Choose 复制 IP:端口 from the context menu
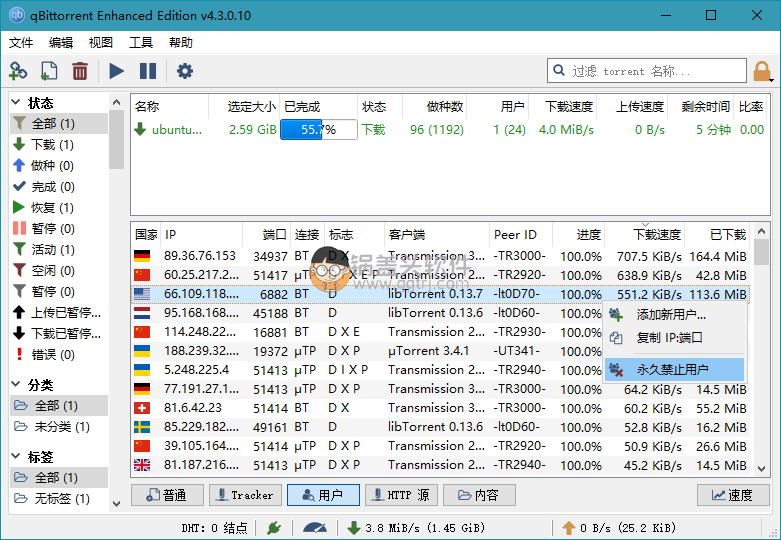This screenshot has height=540, width=781. pos(674,337)
